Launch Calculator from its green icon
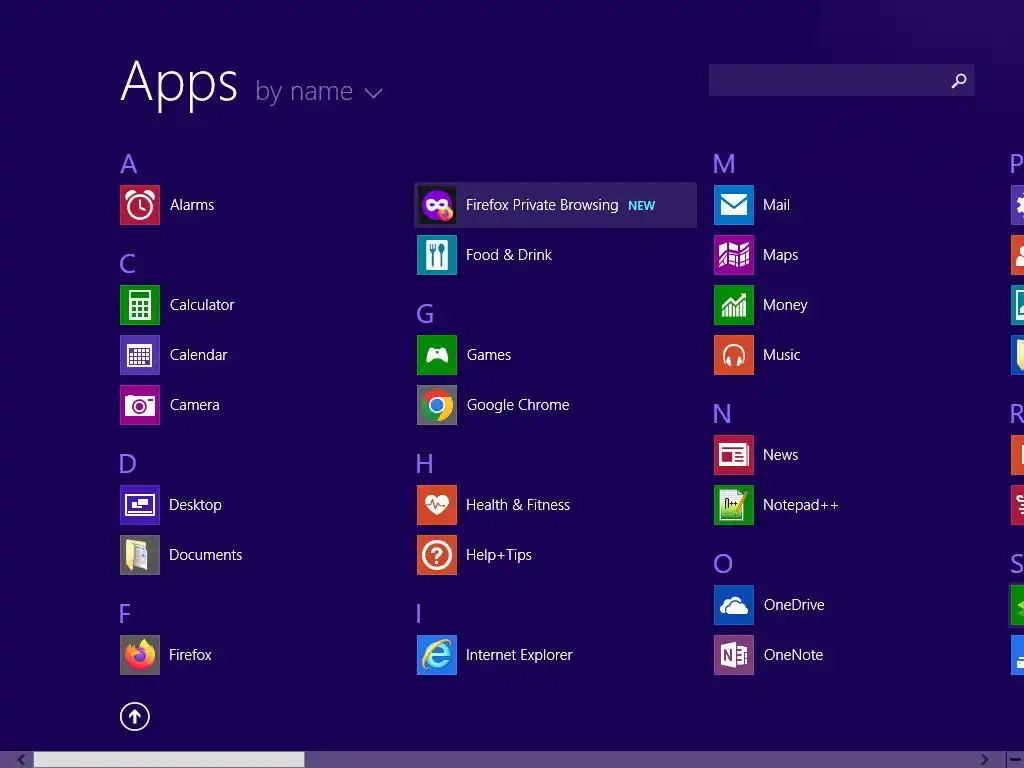This screenshot has width=1024, height=768. 140,305
